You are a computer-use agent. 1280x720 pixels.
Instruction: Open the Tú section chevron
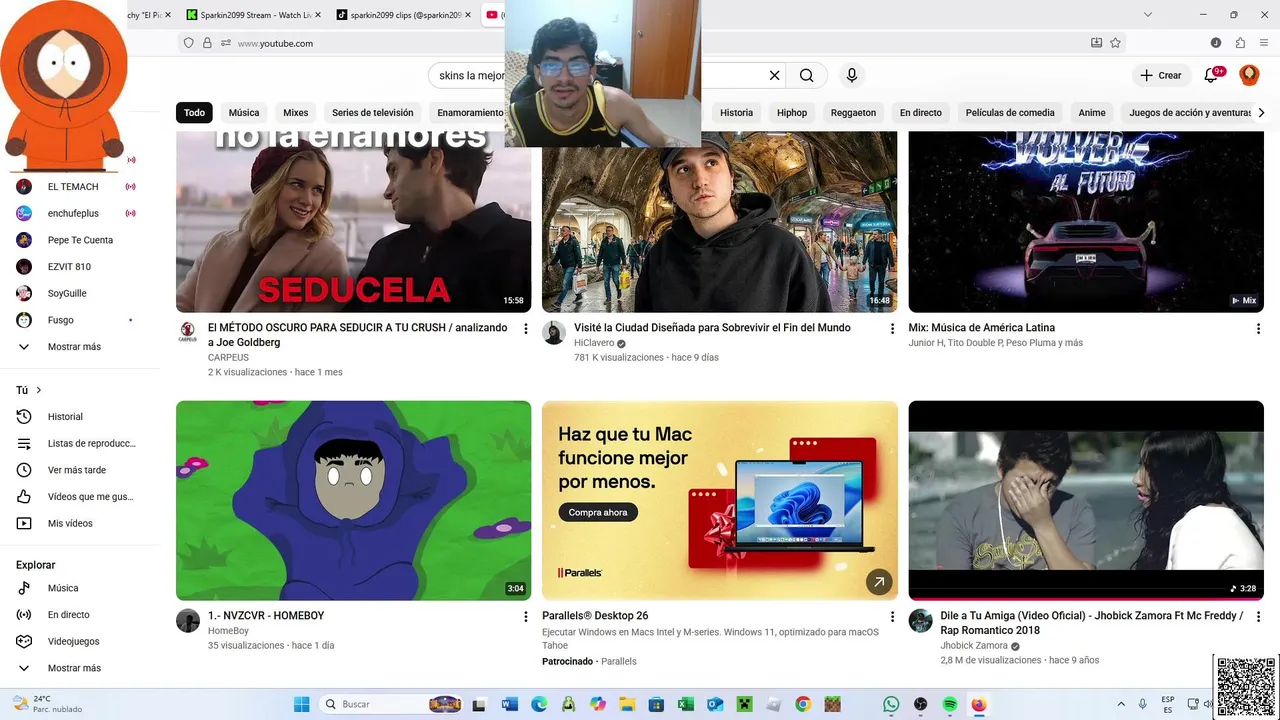click(39, 390)
